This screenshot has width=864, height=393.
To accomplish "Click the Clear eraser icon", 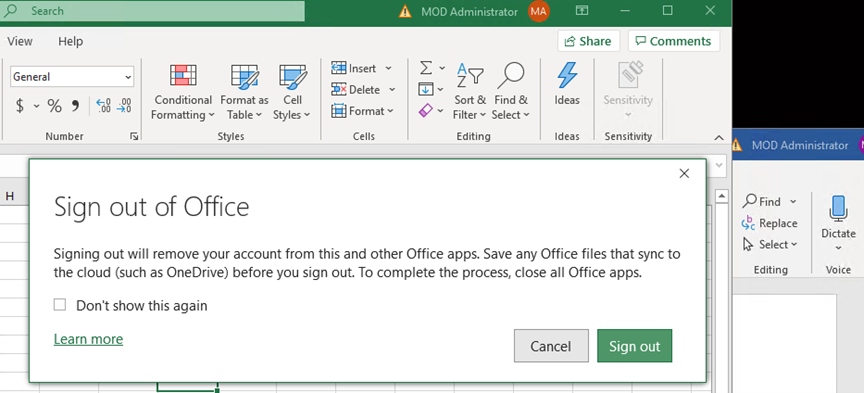I will pos(425,110).
